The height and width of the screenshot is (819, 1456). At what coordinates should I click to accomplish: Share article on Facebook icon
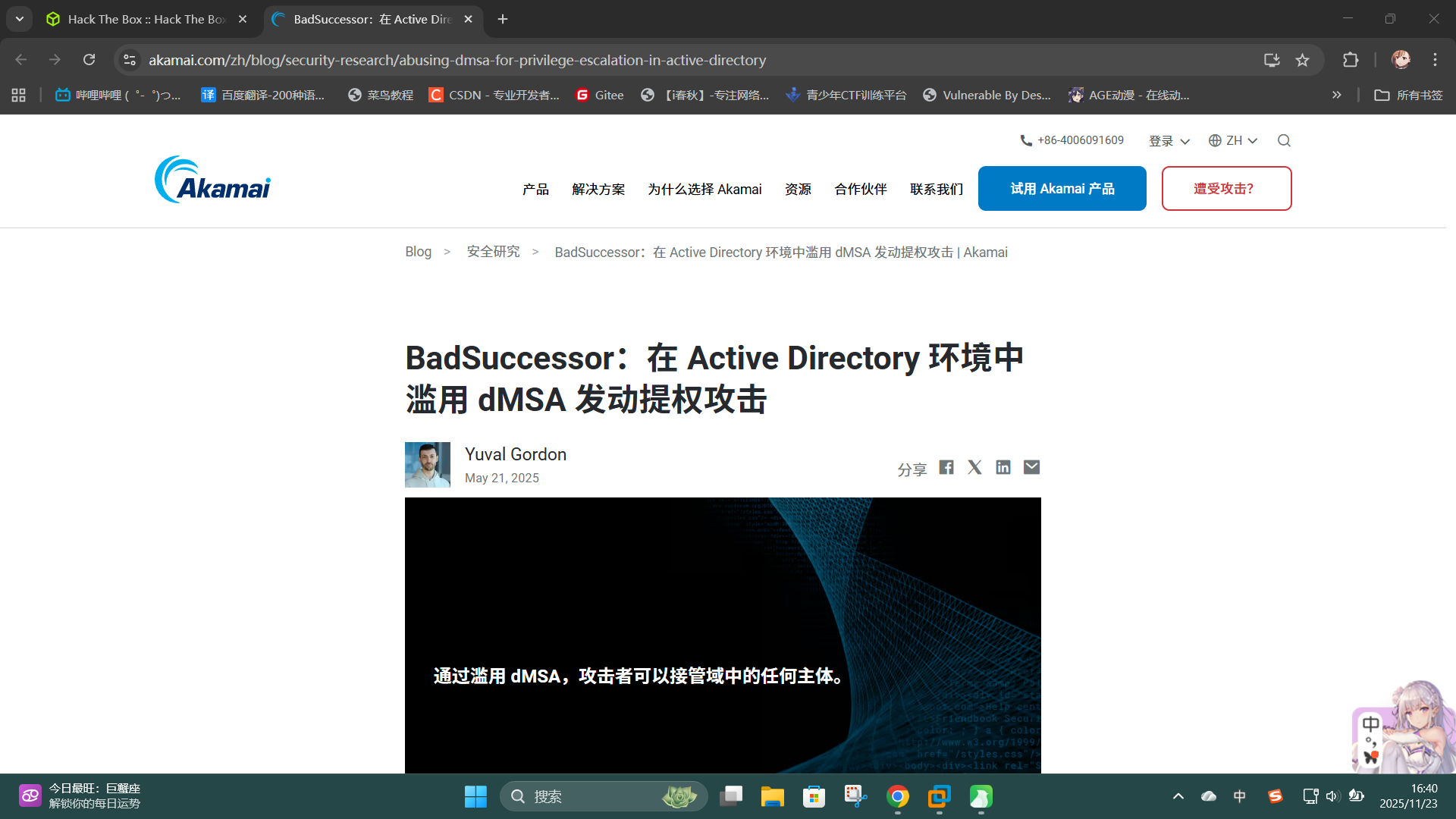click(x=946, y=467)
